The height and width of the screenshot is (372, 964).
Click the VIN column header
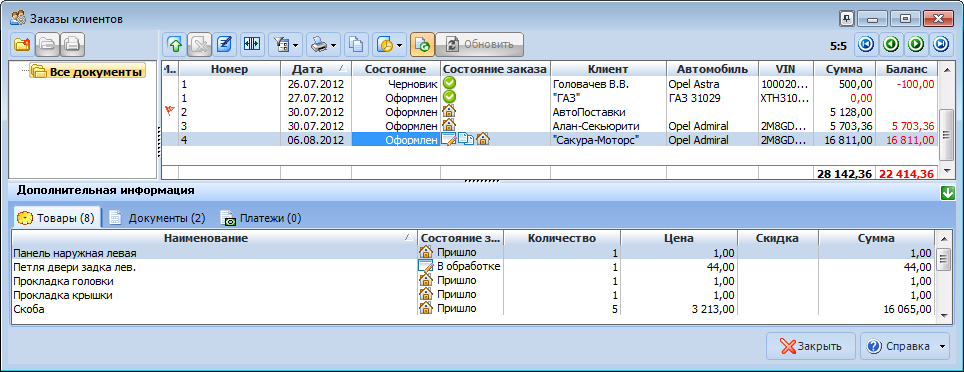click(786, 69)
